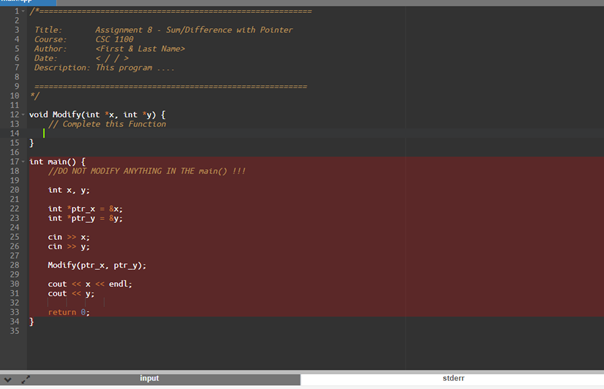The height and width of the screenshot is (389, 604).
Task: Click line number 16 in the gutter
Action: coord(14,152)
